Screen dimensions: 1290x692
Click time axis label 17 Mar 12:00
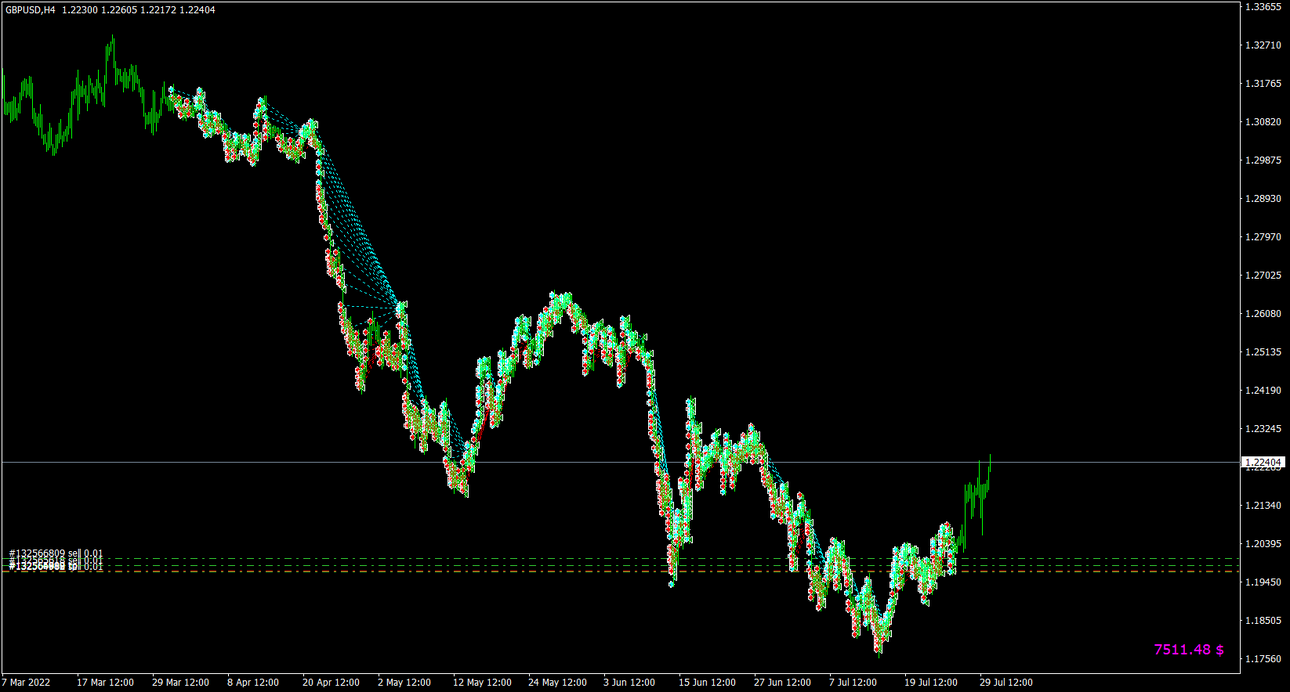(x=105, y=683)
